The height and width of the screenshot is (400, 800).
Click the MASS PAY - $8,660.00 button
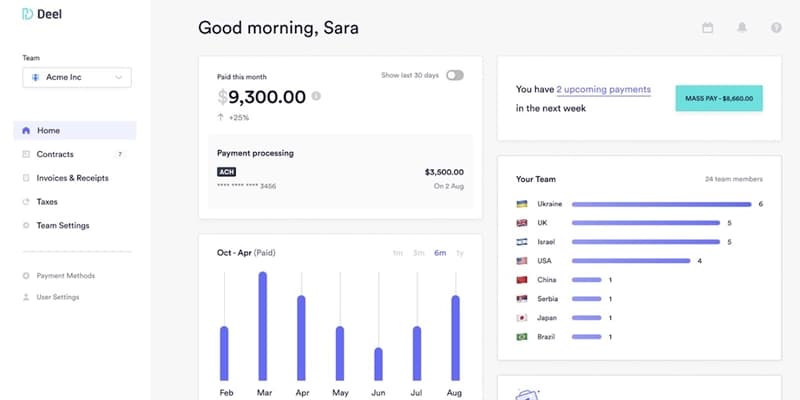coord(719,98)
